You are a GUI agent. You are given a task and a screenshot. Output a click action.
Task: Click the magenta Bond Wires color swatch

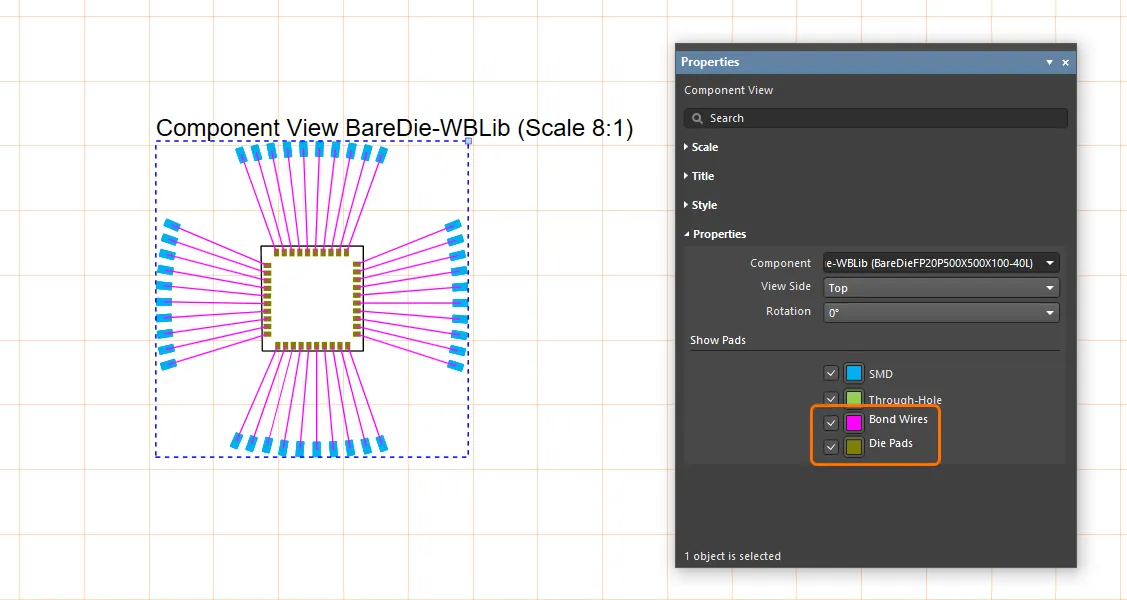pyautogui.click(x=854, y=422)
